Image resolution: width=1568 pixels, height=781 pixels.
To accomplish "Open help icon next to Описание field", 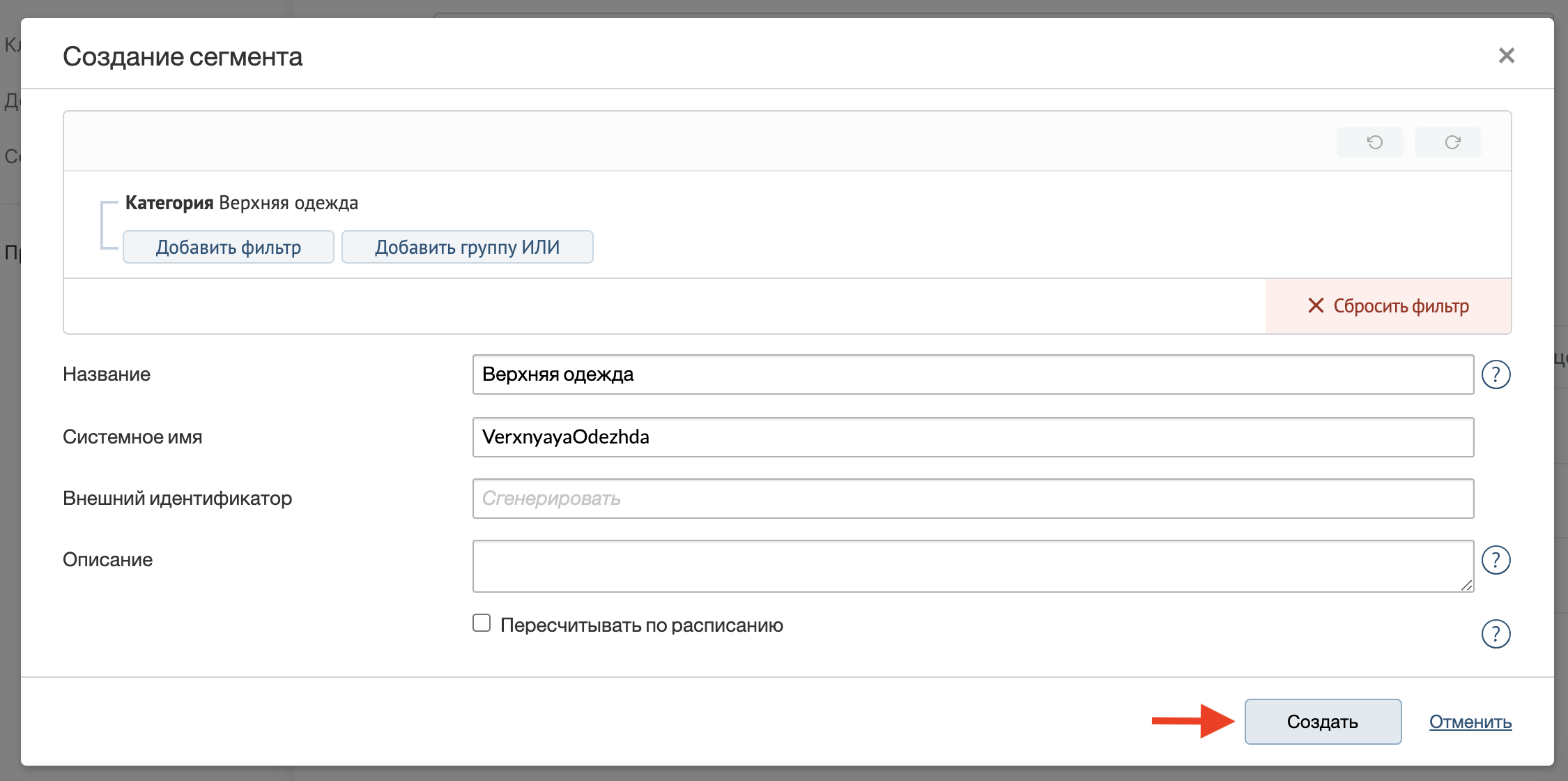I will coord(1496,560).
